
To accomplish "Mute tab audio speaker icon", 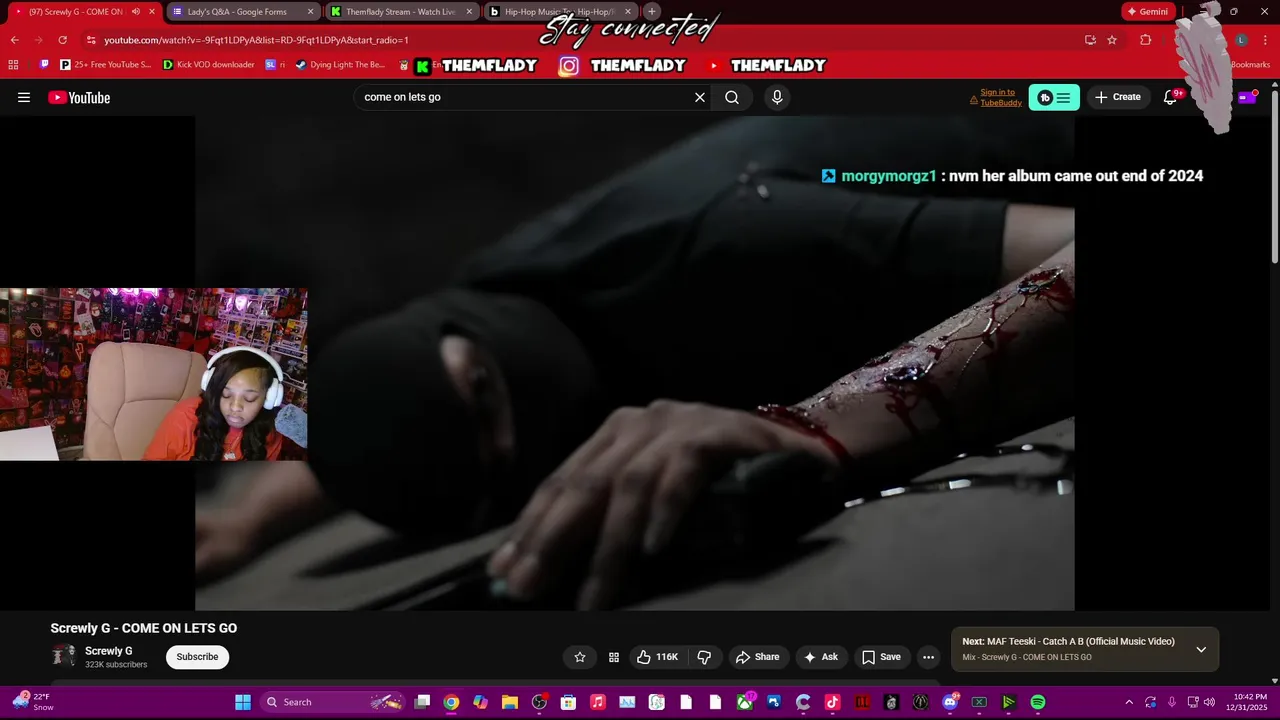I will (x=136, y=12).
